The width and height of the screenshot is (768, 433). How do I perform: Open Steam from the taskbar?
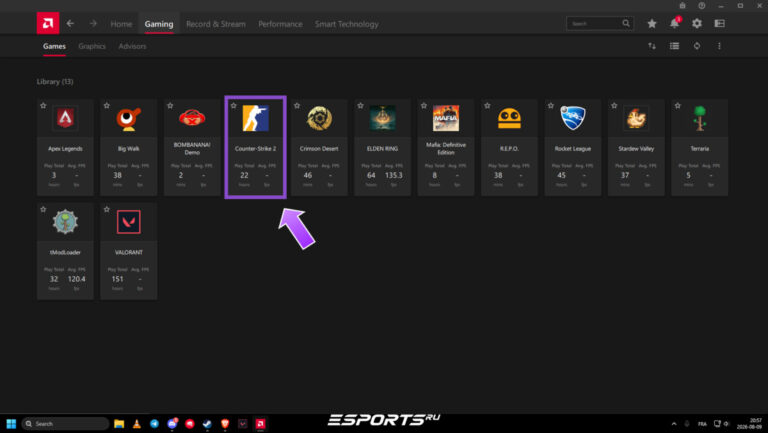tap(207, 424)
